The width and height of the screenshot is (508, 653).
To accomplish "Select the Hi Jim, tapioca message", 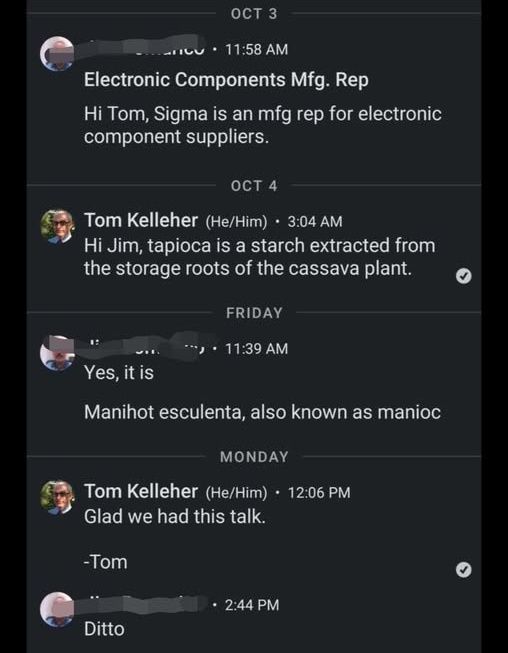I will point(260,257).
